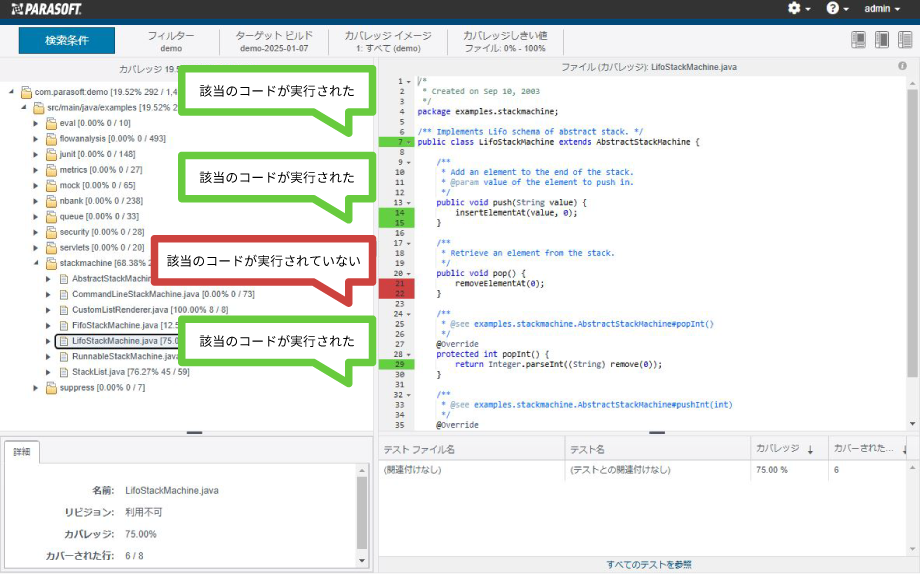
Task: Expand the queue folder
Action: [36, 217]
